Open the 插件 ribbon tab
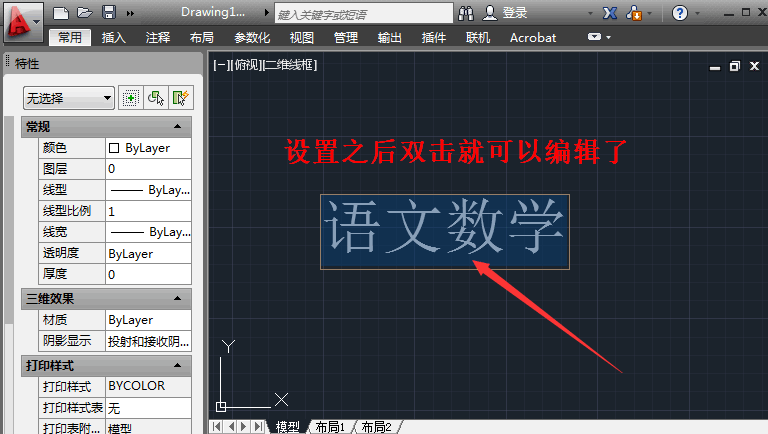 pyautogui.click(x=434, y=37)
